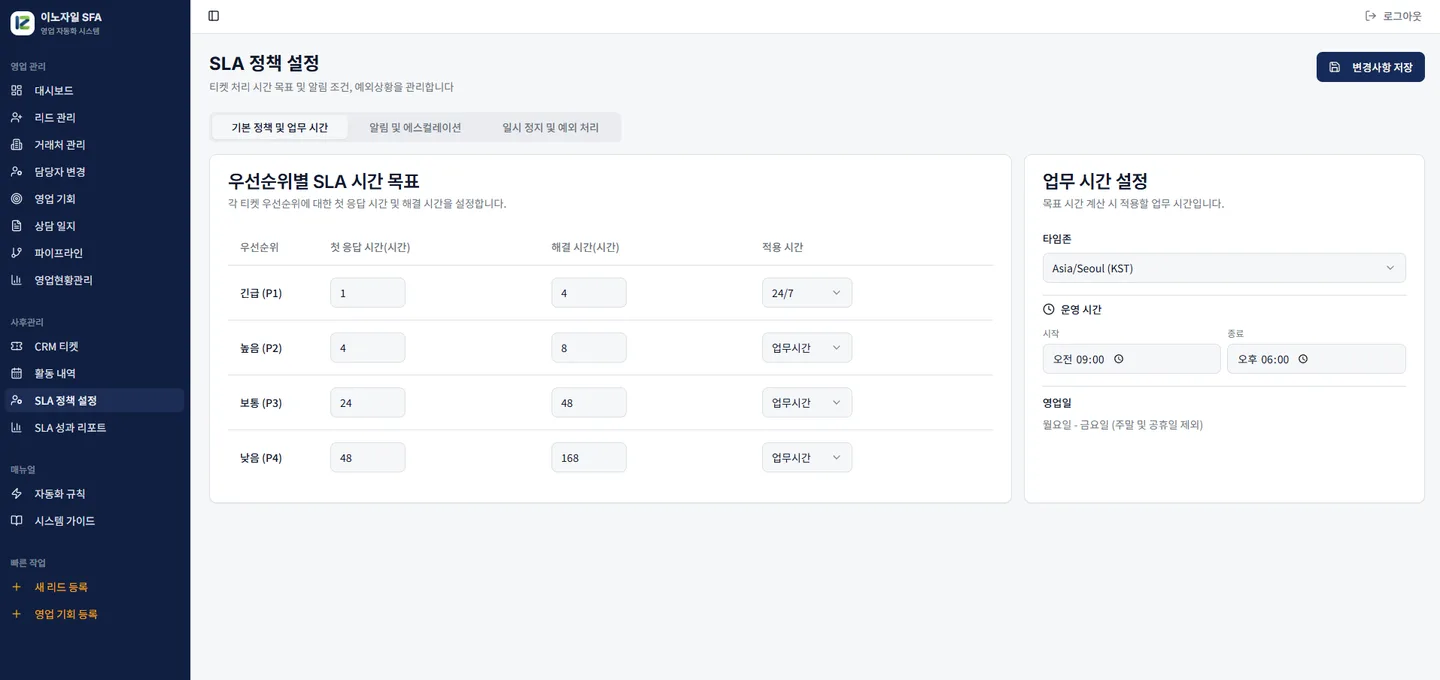Click the 높음 (P2) 첫 응답 시간 field
Image resolution: width=1440 pixels, height=680 pixels.
point(368,348)
